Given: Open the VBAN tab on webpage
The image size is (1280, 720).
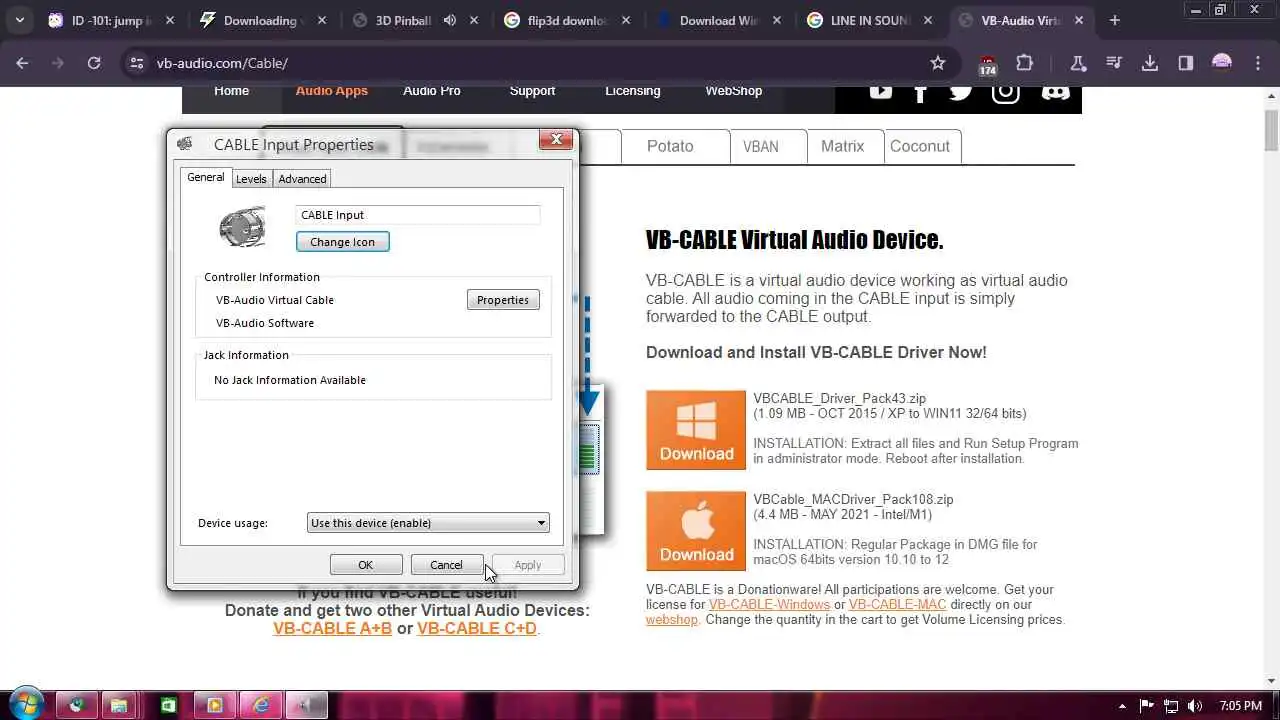Looking at the screenshot, I should [x=760, y=146].
